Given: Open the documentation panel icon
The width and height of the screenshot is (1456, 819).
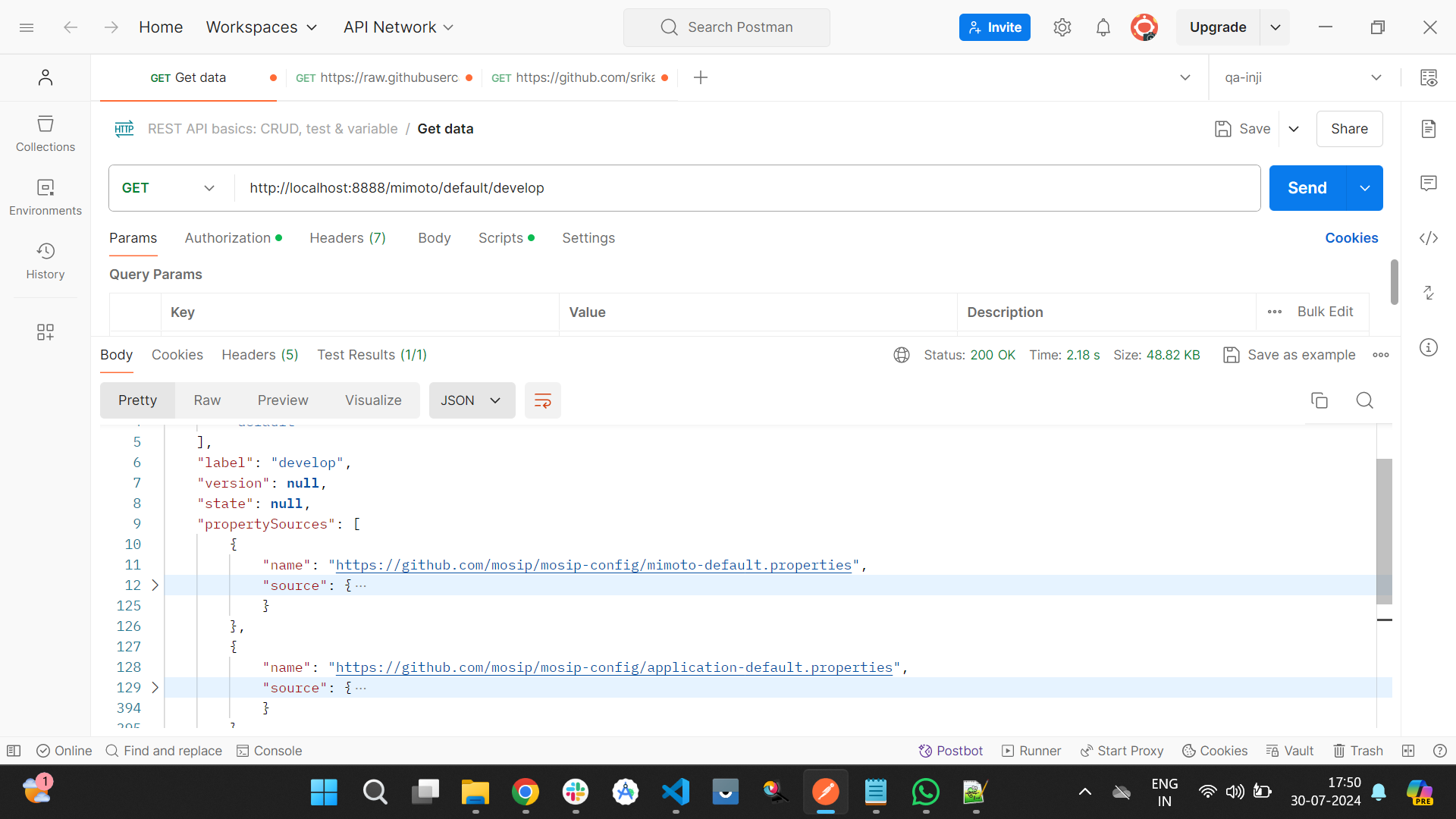Looking at the screenshot, I should pyautogui.click(x=1429, y=129).
